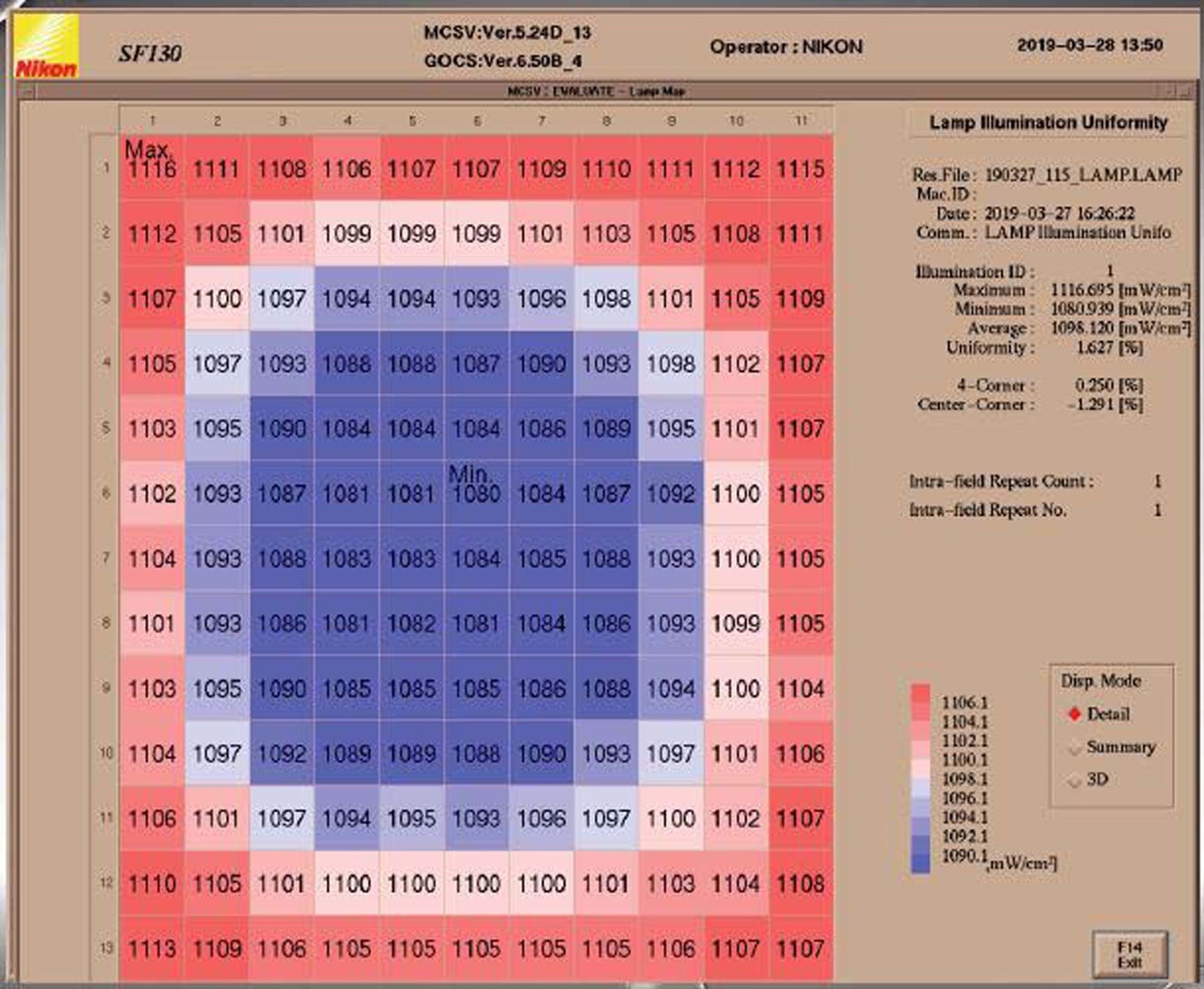Click the legend value 1100.1

coord(964,760)
